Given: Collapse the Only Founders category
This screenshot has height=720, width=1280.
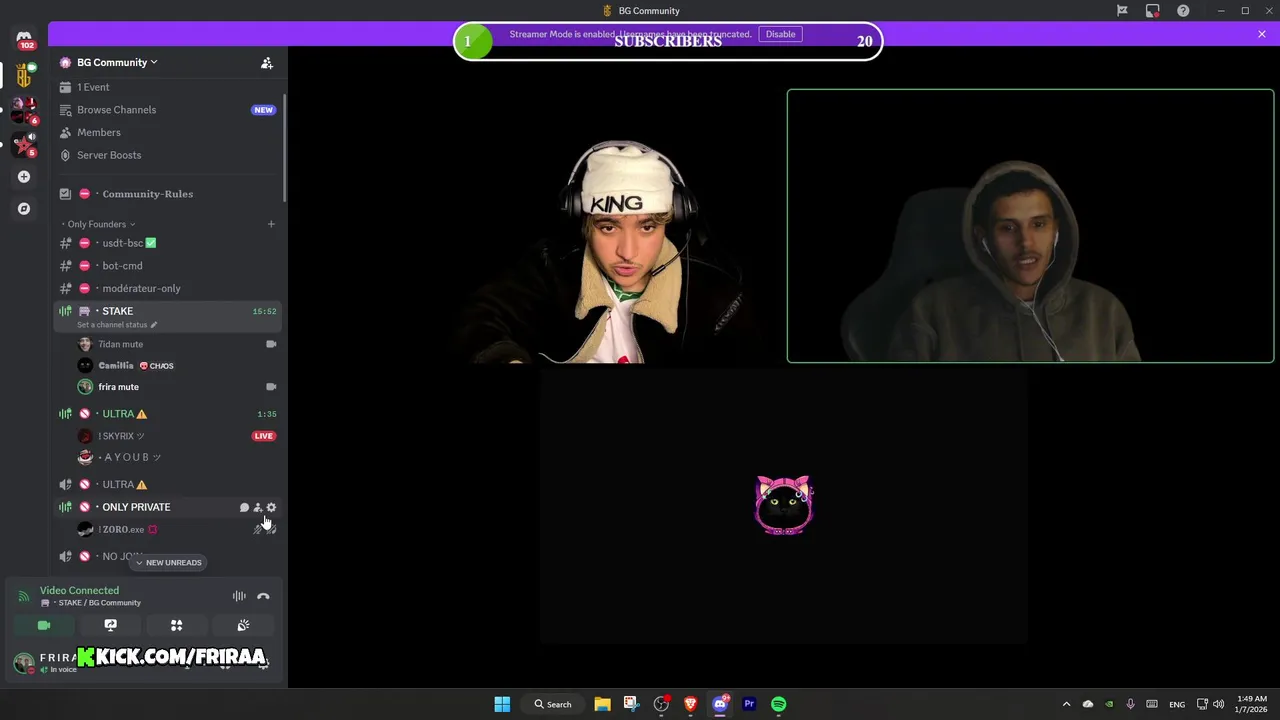Looking at the screenshot, I should click(97, 224).
